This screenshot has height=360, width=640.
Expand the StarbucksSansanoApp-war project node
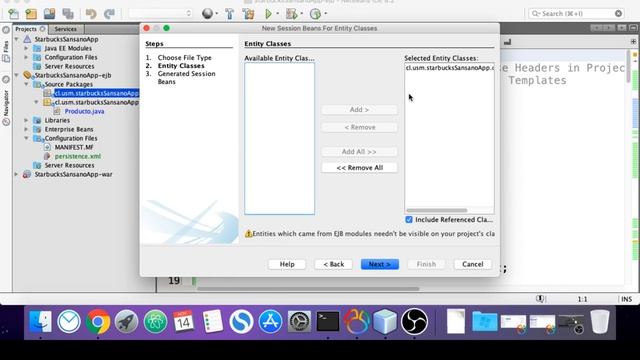click(17, 174)
